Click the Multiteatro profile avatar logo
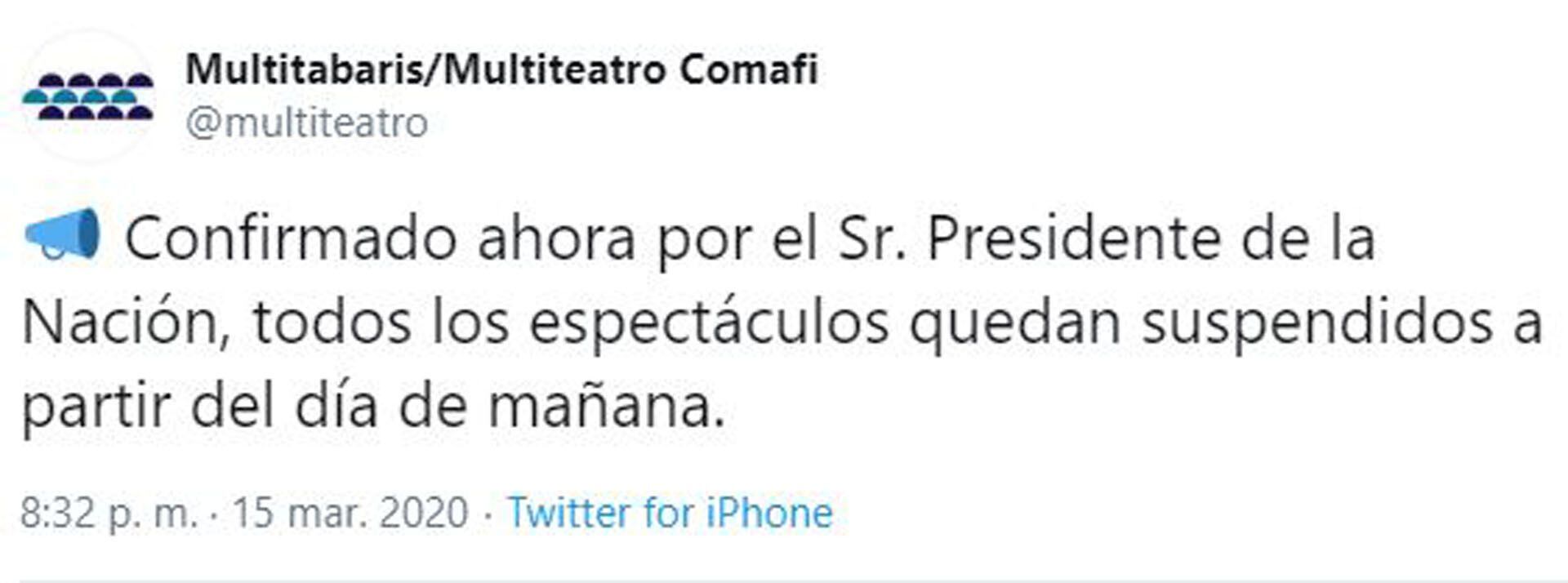The height and width of the screenshot is (583, 1568). point(88,96)
